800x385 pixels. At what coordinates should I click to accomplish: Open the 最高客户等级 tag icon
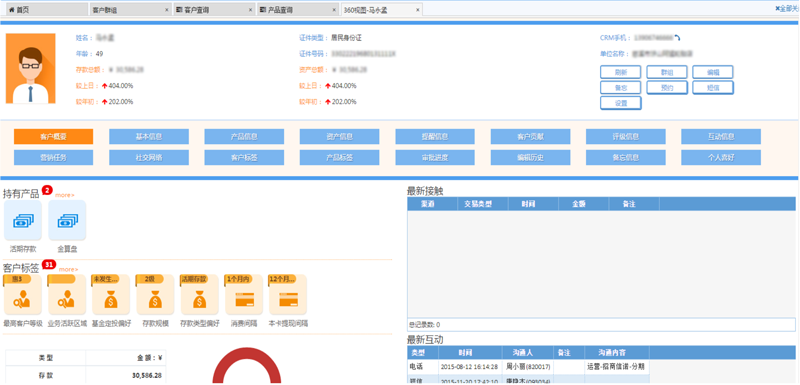coord(23,295)
